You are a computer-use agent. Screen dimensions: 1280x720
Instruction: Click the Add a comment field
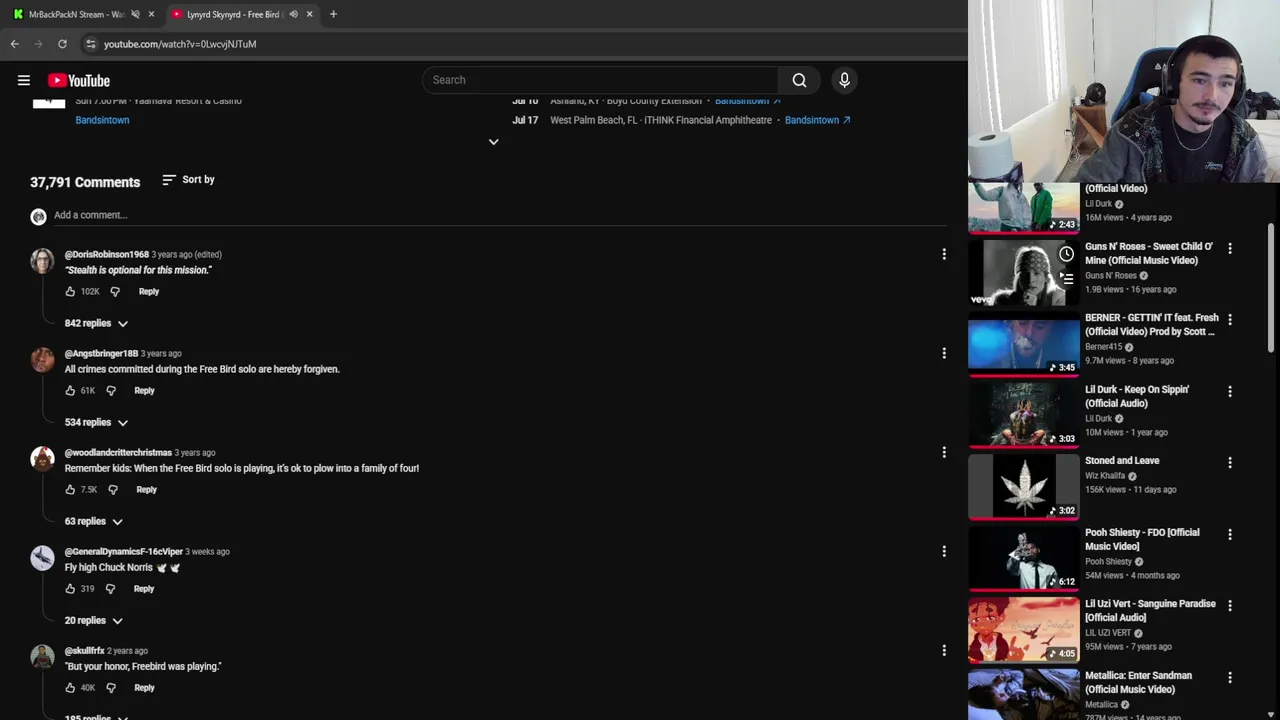tap(500, 215)
